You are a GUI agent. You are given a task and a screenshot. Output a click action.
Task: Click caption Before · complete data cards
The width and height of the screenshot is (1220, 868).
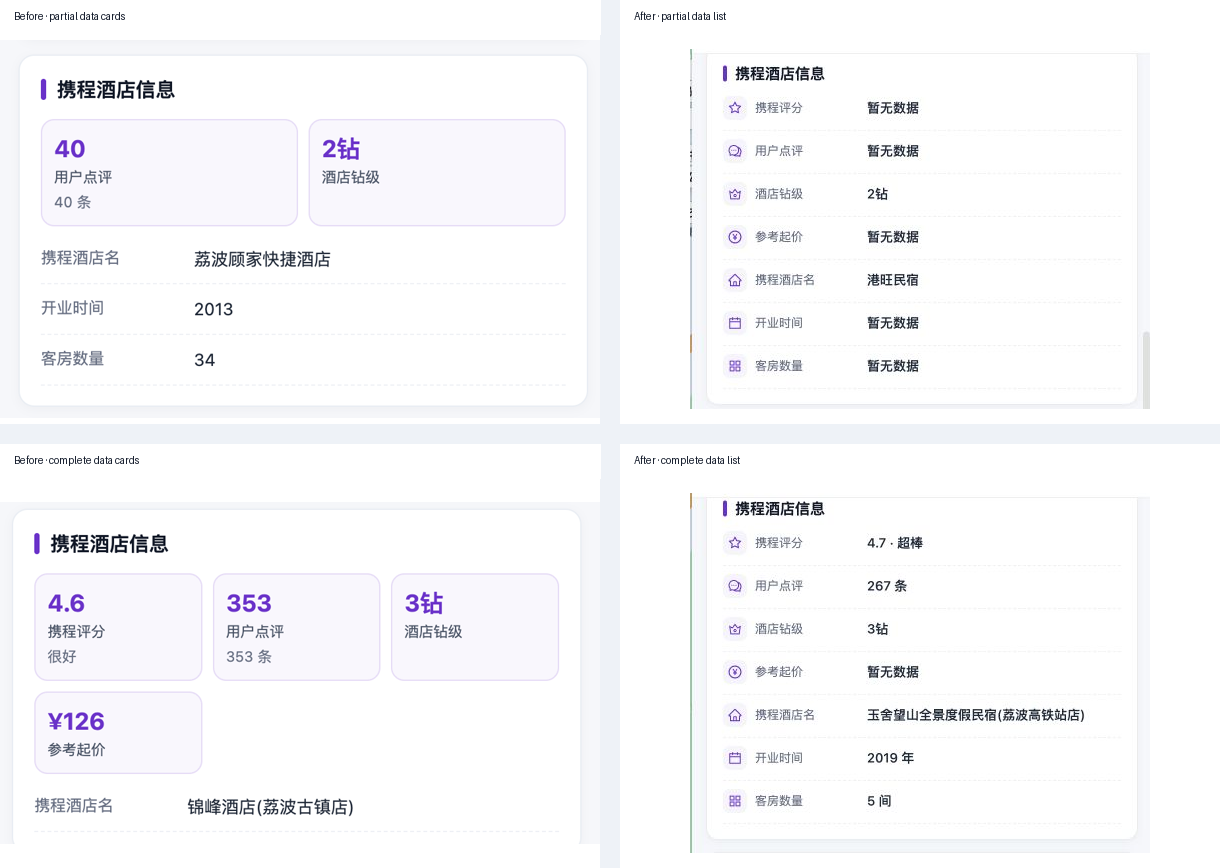77,460
